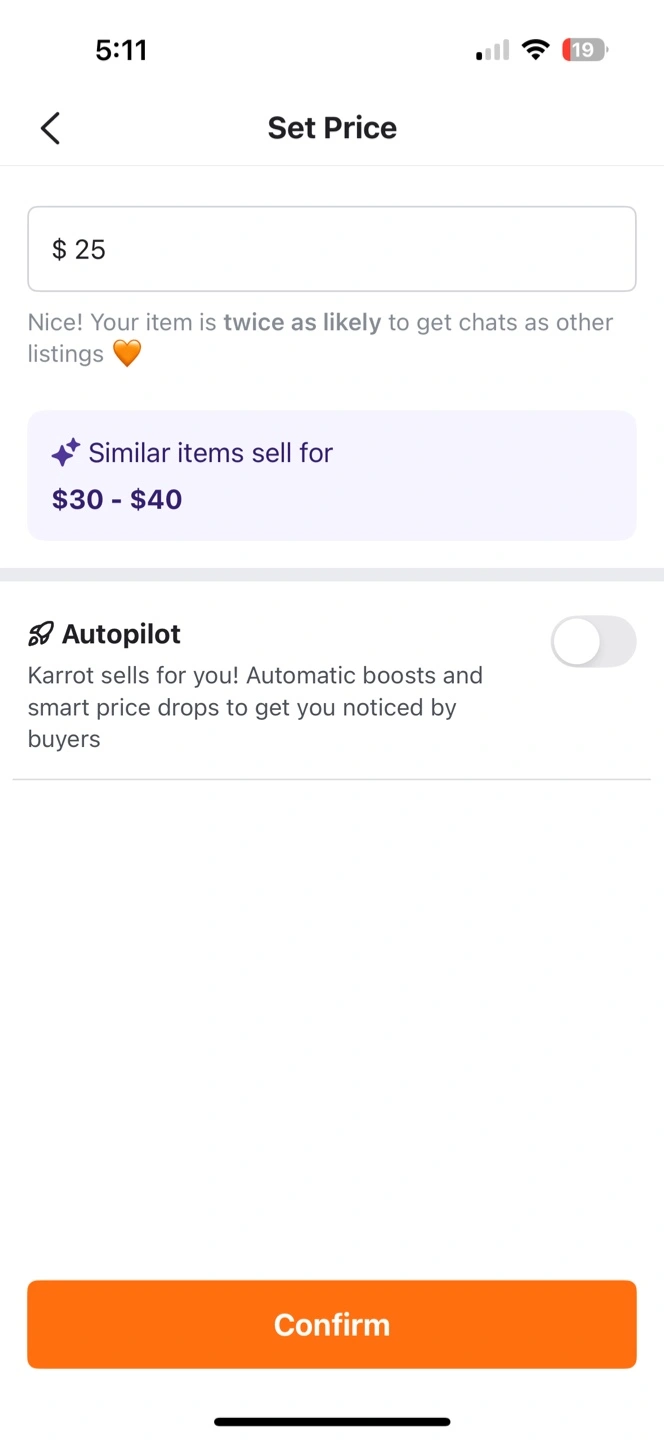Tap the Wi-Fi status icon
This screenshot has width=664, height=1440.
click(x=537, y=50)
